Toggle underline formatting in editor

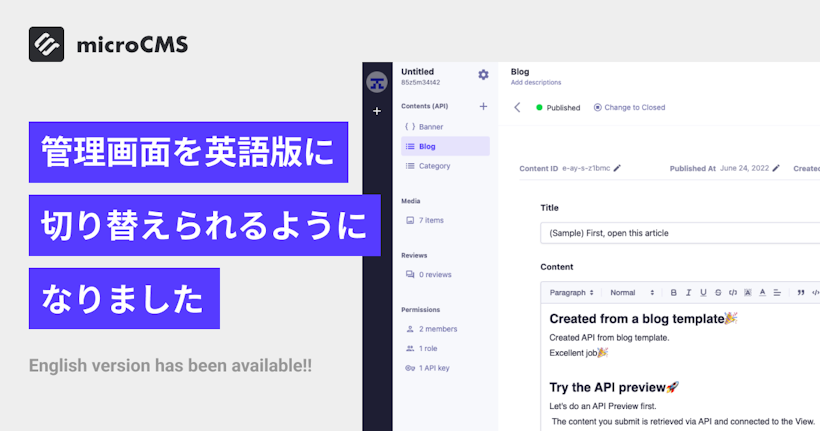coord(704,293)
